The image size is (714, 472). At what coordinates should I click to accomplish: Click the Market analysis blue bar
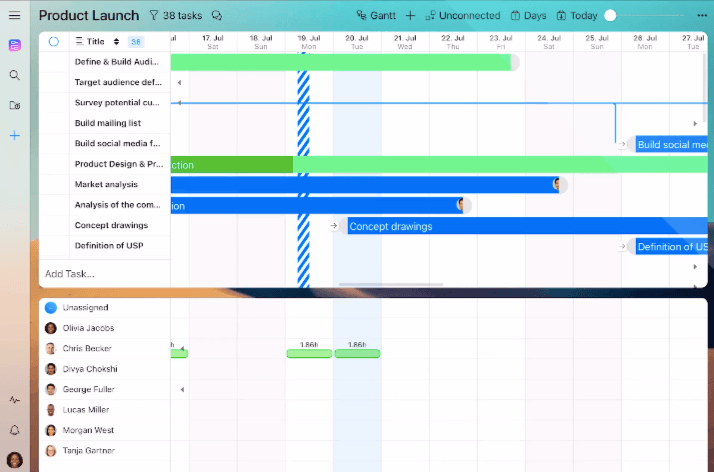point(365,185)
